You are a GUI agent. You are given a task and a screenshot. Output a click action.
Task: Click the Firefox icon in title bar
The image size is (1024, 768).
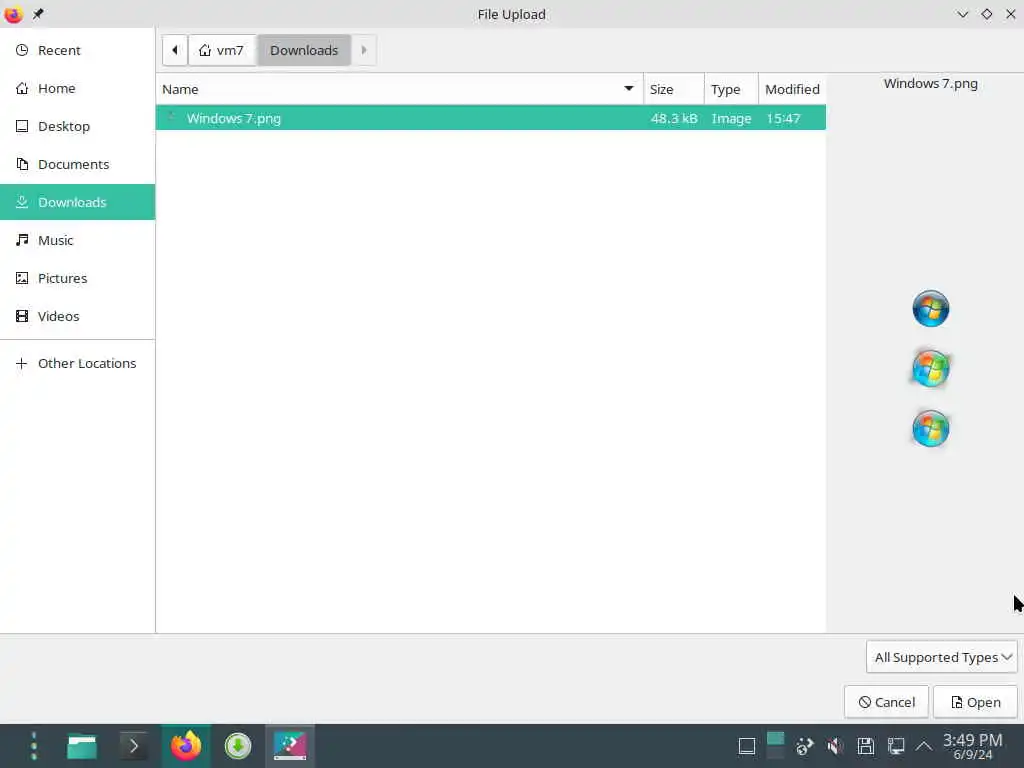[13, 14]
